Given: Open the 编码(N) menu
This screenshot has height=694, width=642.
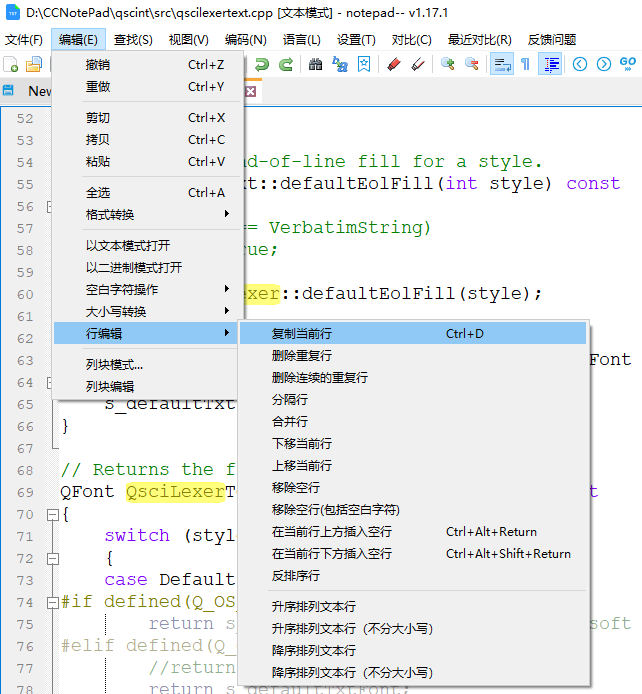Looking at the screenshot, I should [x=246, y=40].
